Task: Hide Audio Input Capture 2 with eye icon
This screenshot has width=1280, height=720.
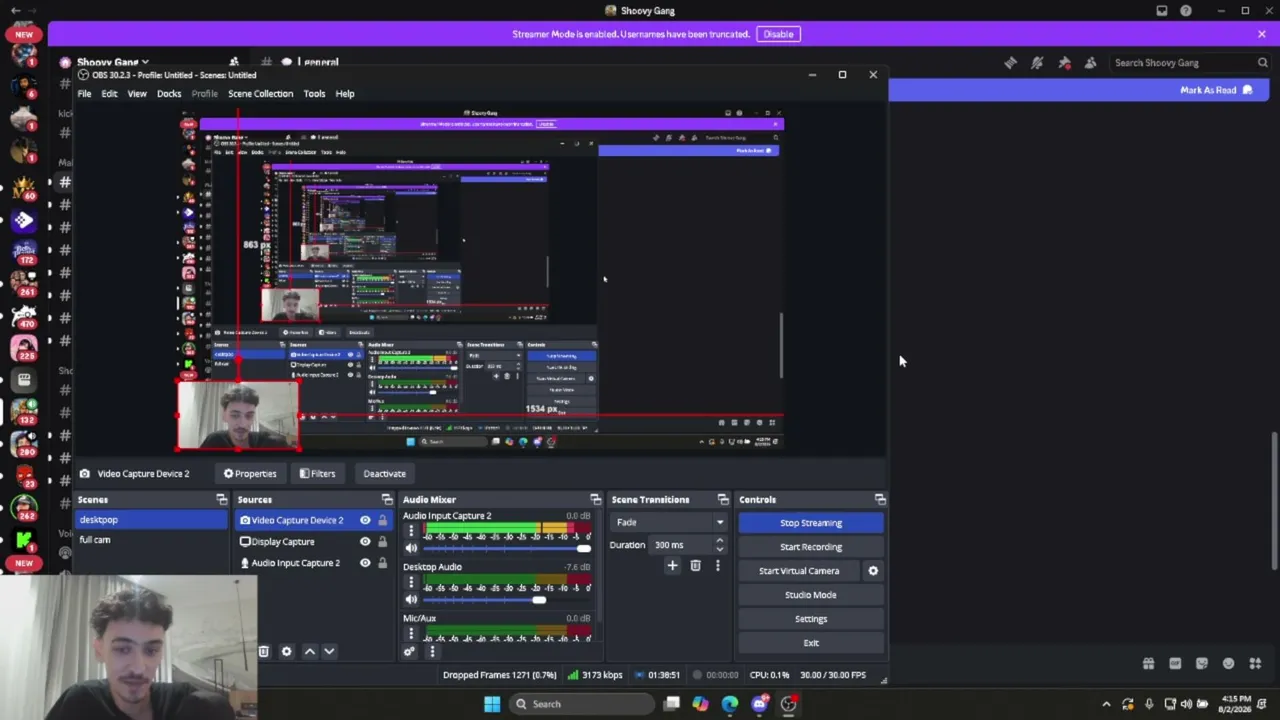Action: coord(365,563)
